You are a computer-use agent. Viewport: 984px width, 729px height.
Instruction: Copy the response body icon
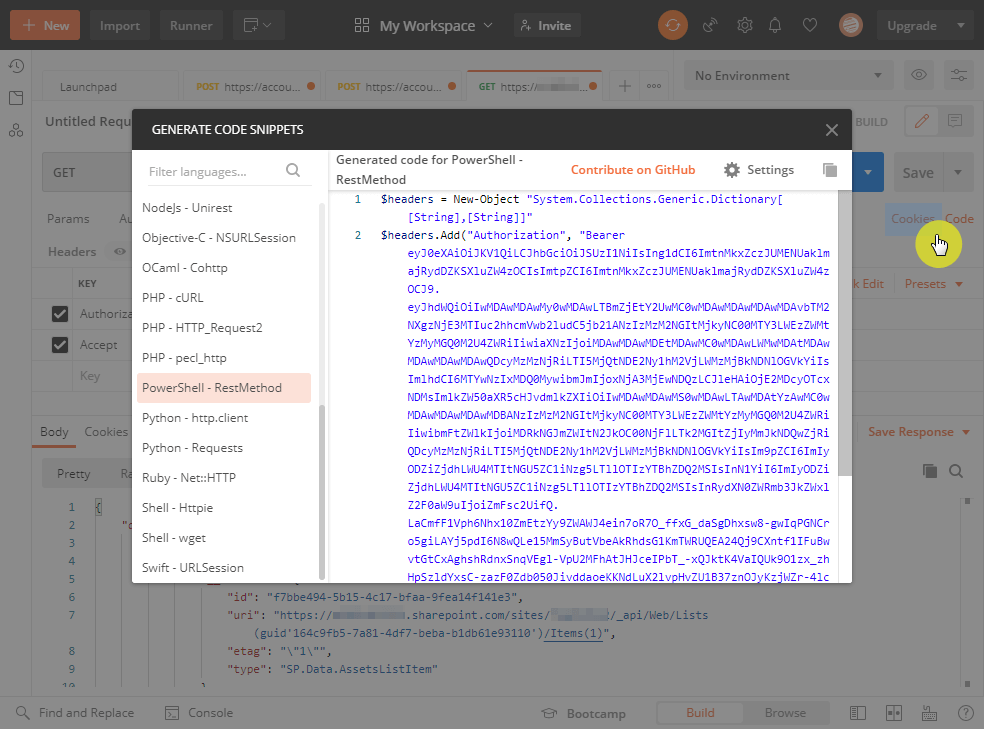click(x=929, y=471)
